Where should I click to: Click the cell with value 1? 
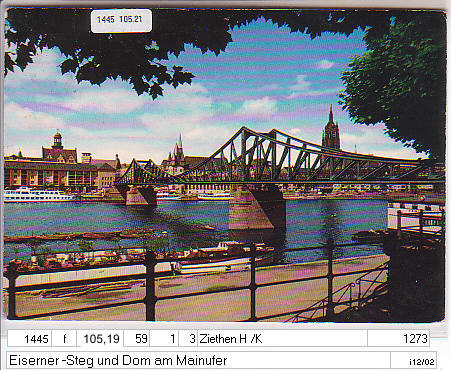pyautogui.click(x=164, y=339)
